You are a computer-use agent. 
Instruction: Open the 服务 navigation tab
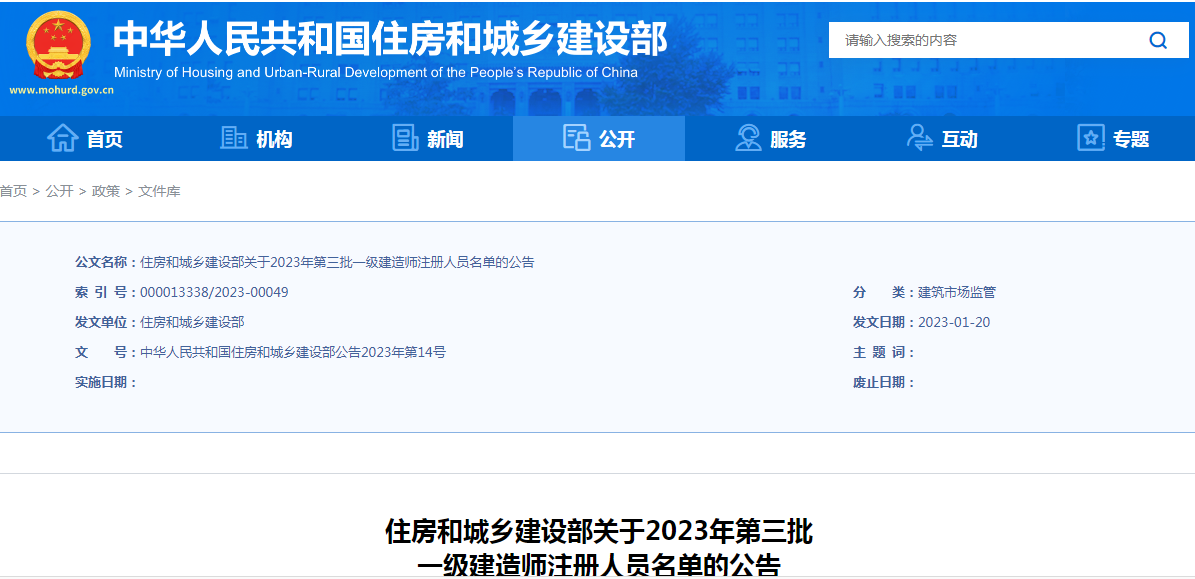(771, 139)
